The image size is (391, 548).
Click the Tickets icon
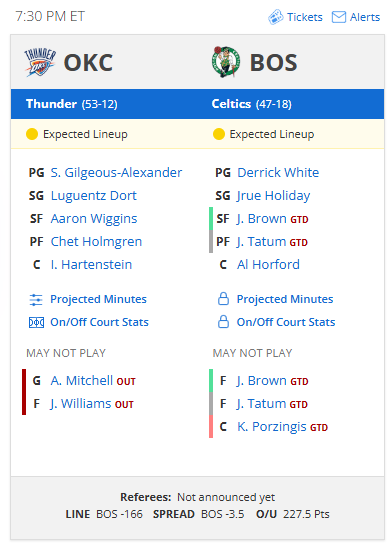275,17
